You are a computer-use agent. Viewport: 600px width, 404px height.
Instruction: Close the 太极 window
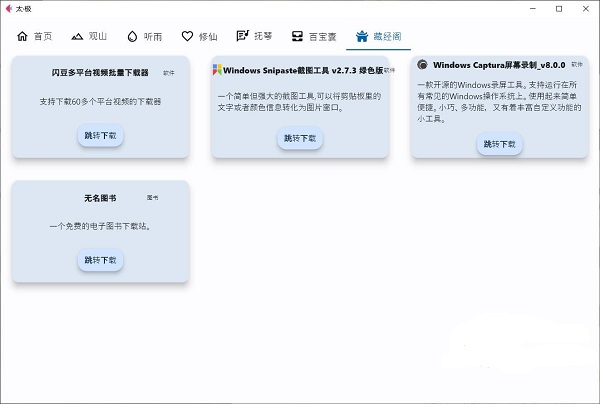(585, 8)
